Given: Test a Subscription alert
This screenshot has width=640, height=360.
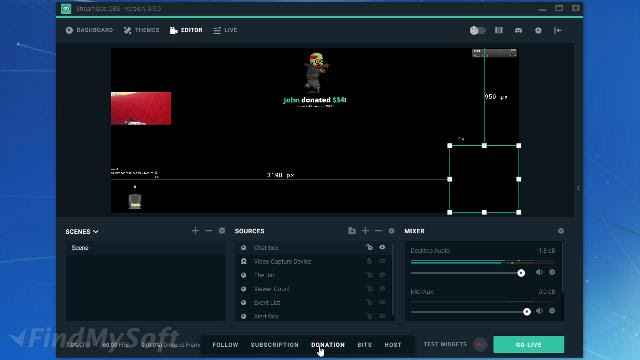Looking at the screenshot, I should [275, 345].
